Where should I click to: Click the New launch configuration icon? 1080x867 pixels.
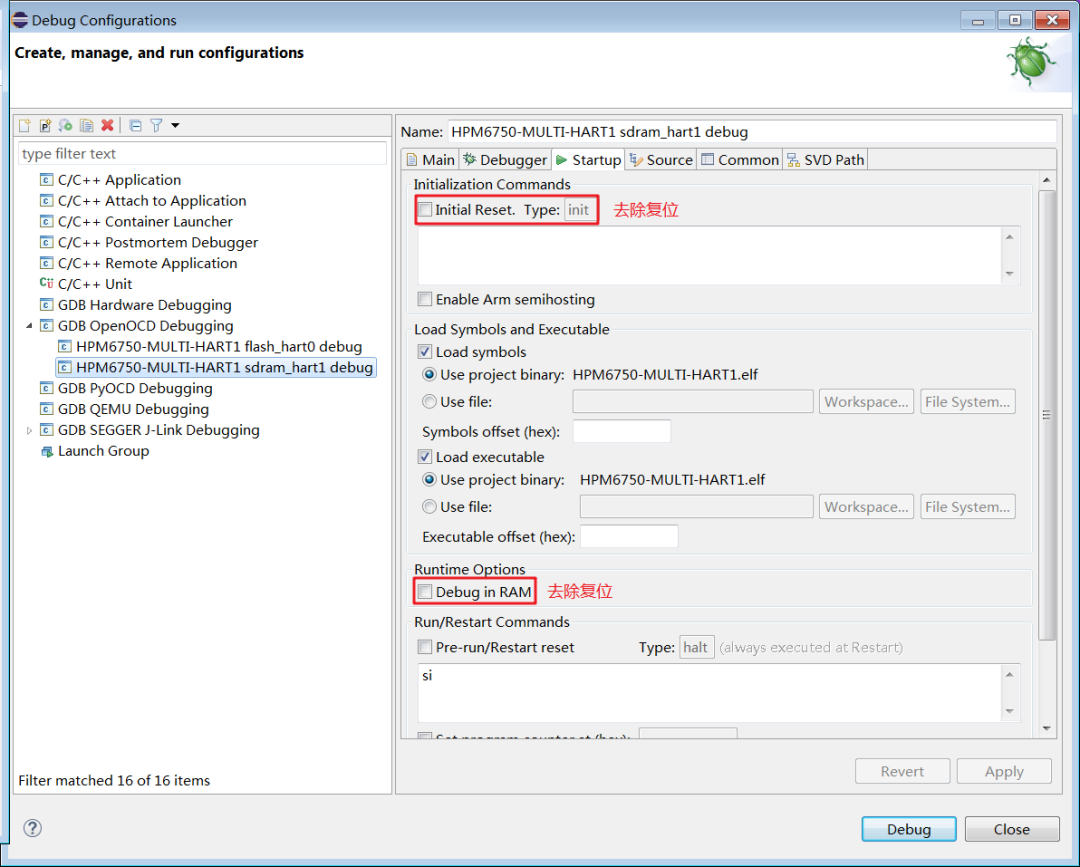click(25, 125)
